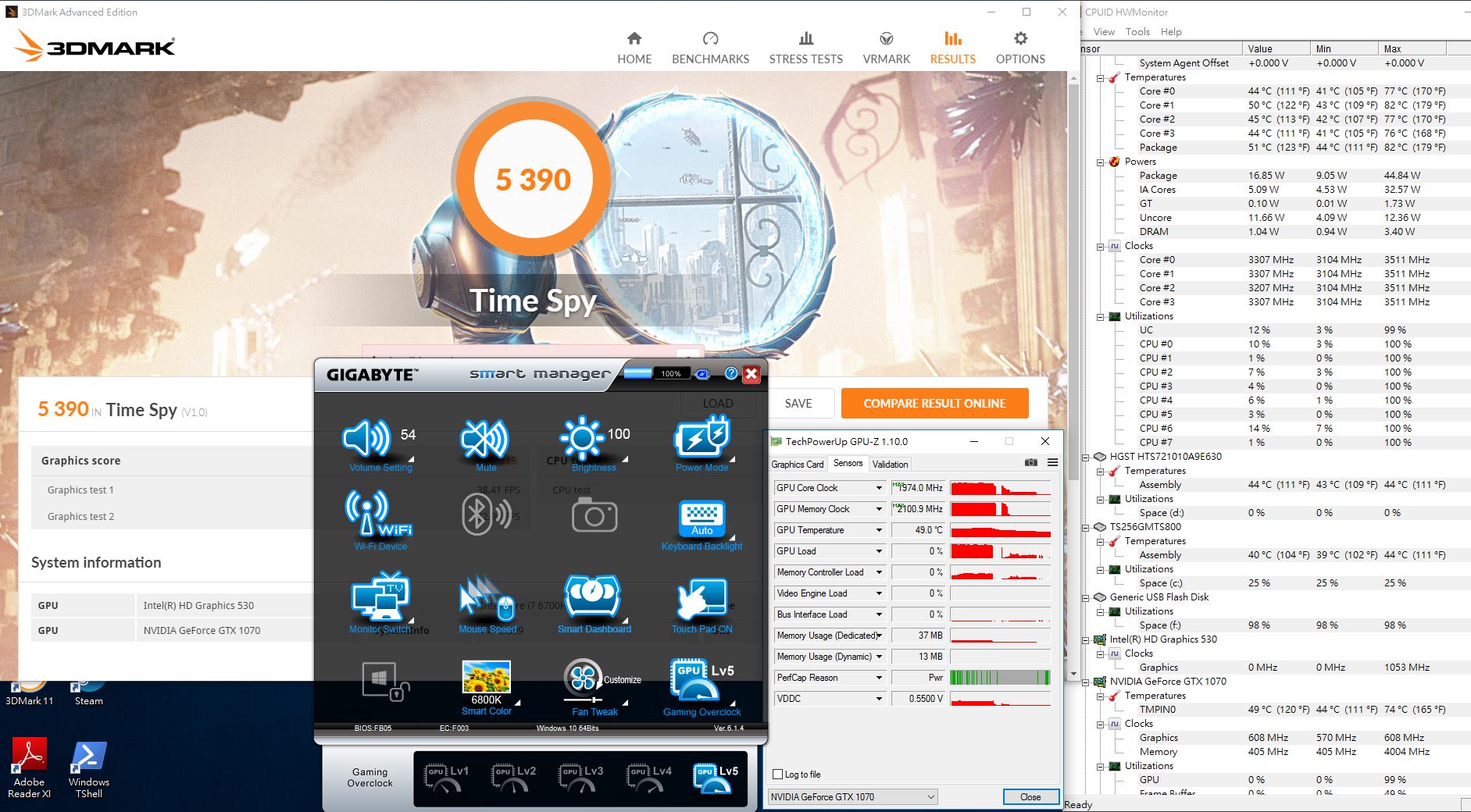
Task: Collapse the Powers node in HWMonitor
Action: coord(1101,162)
